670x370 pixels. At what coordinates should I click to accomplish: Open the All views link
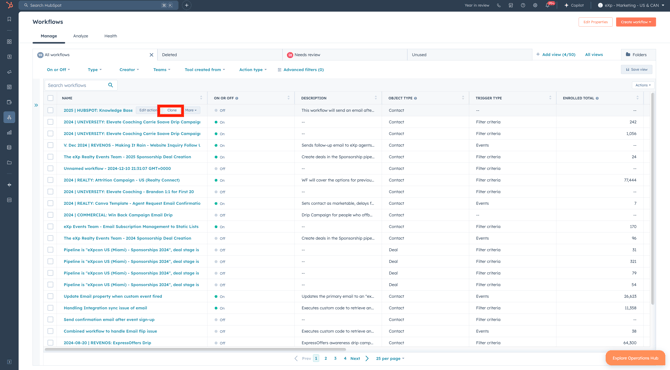tap(594, 55)
